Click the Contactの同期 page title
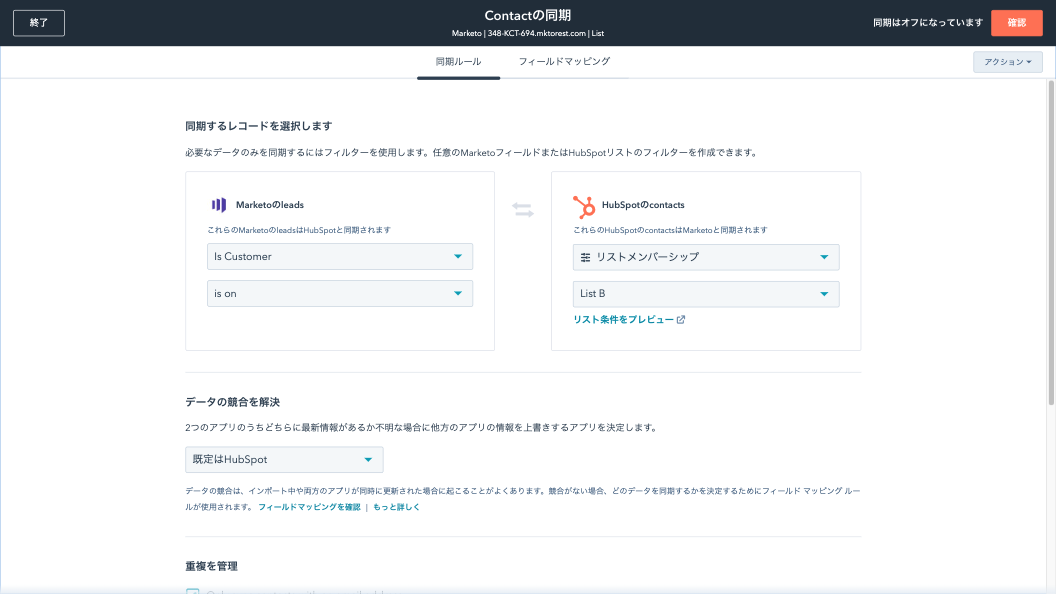The image size is (1056, 594). (527, 15)
